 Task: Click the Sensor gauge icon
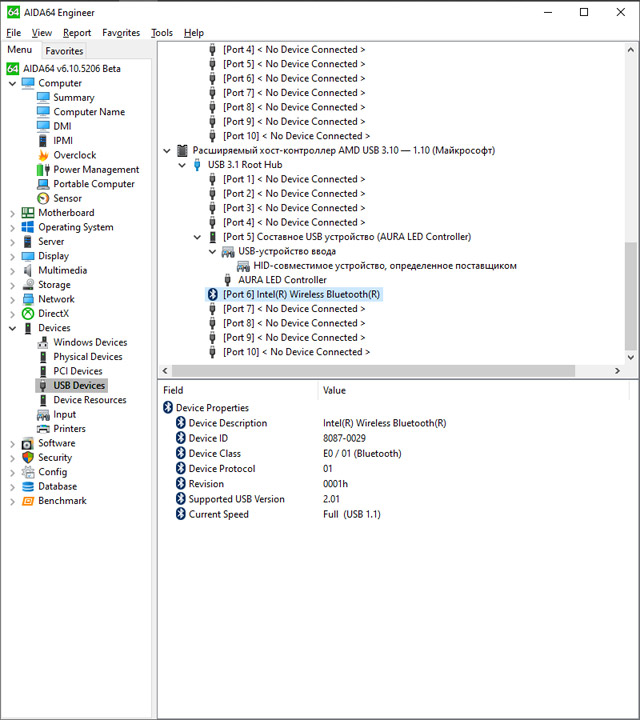click(43, 198)
